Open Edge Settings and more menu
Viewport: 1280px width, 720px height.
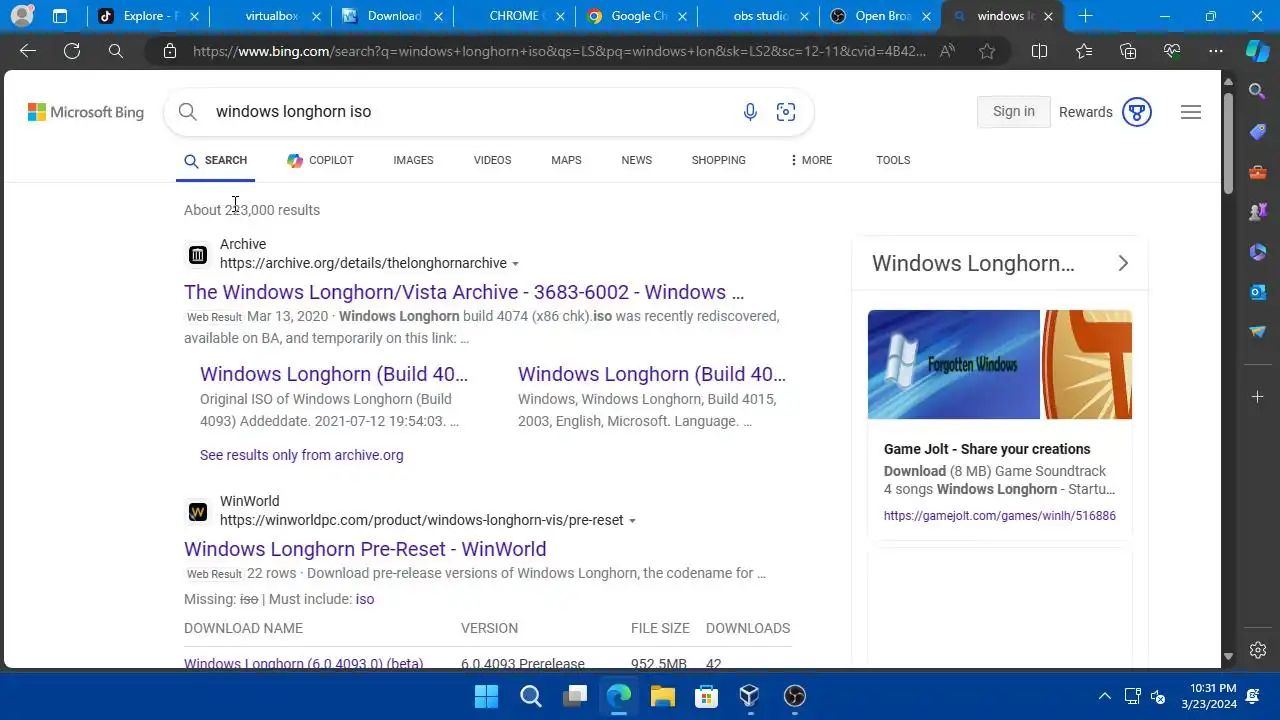[x=1216, y=51]
